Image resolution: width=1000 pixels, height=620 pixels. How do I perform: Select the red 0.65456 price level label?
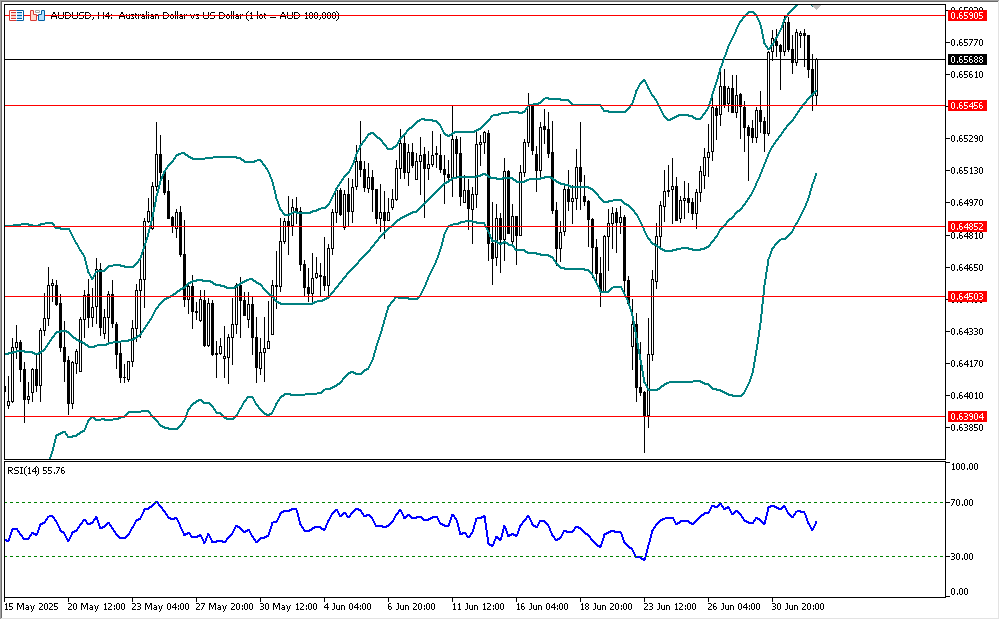click(967, 105)
